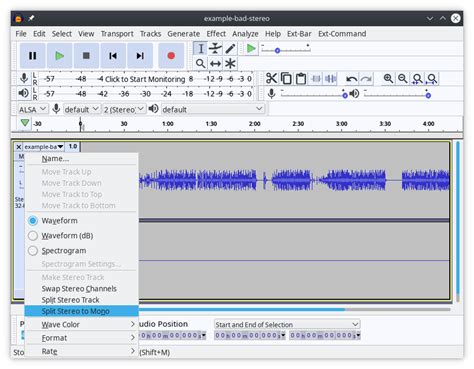Click the playback meter speaker icon
This screenshot has width=474, height=369.
[x=24, y=93]
